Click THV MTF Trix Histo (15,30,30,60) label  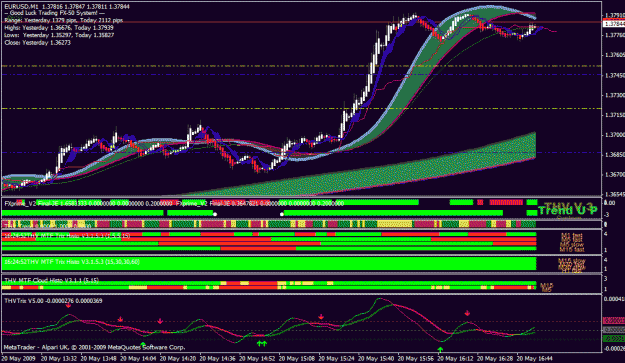72,262
